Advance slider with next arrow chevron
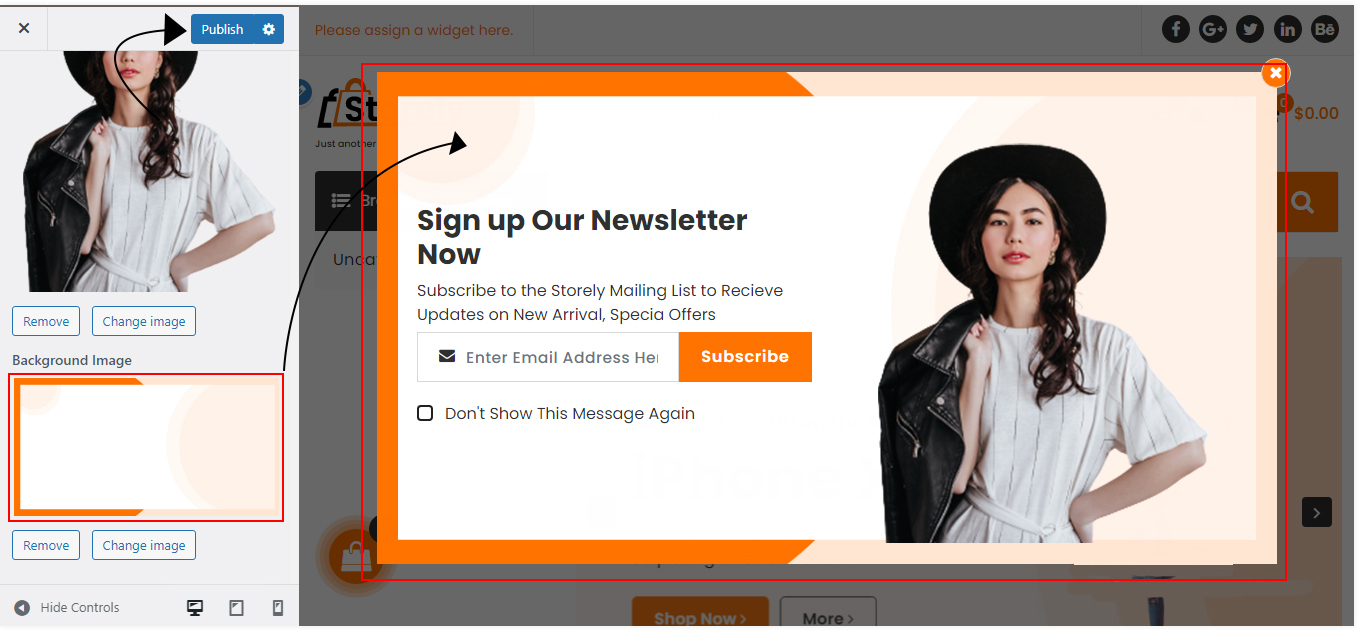1359x631 pixels. [x=1316, y=513]
